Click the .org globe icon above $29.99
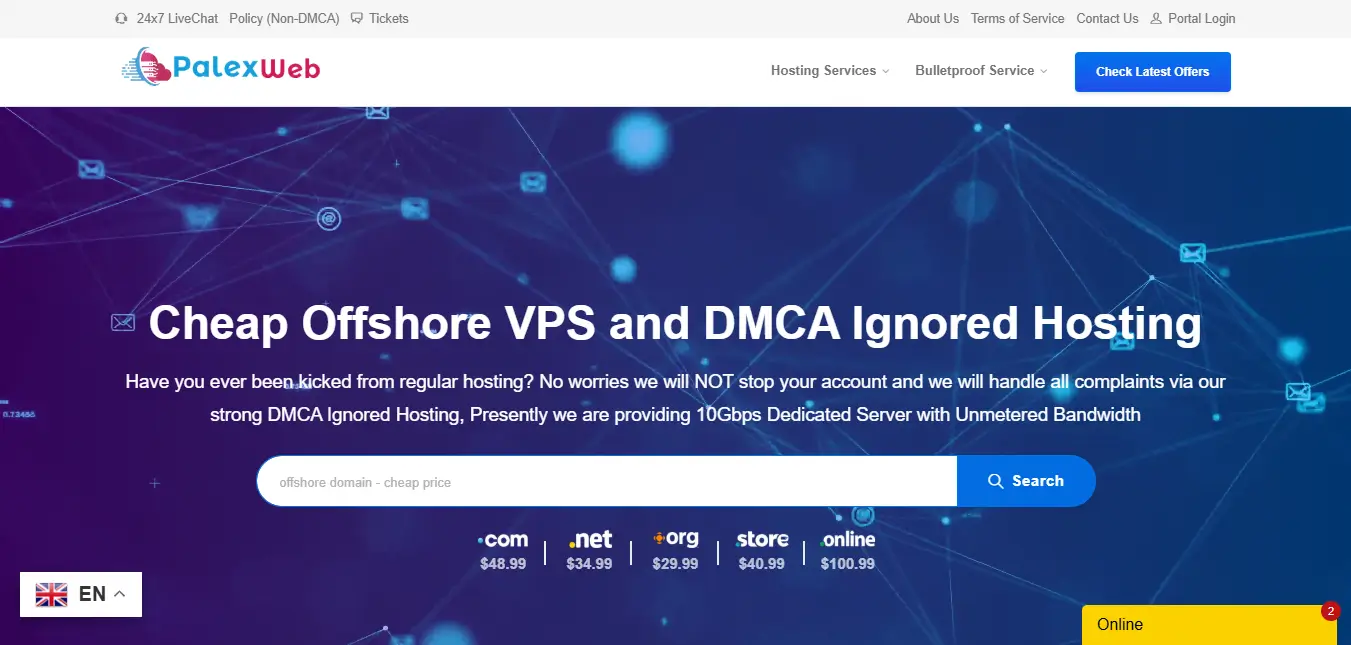1351x645 pixels. point(657,537)
